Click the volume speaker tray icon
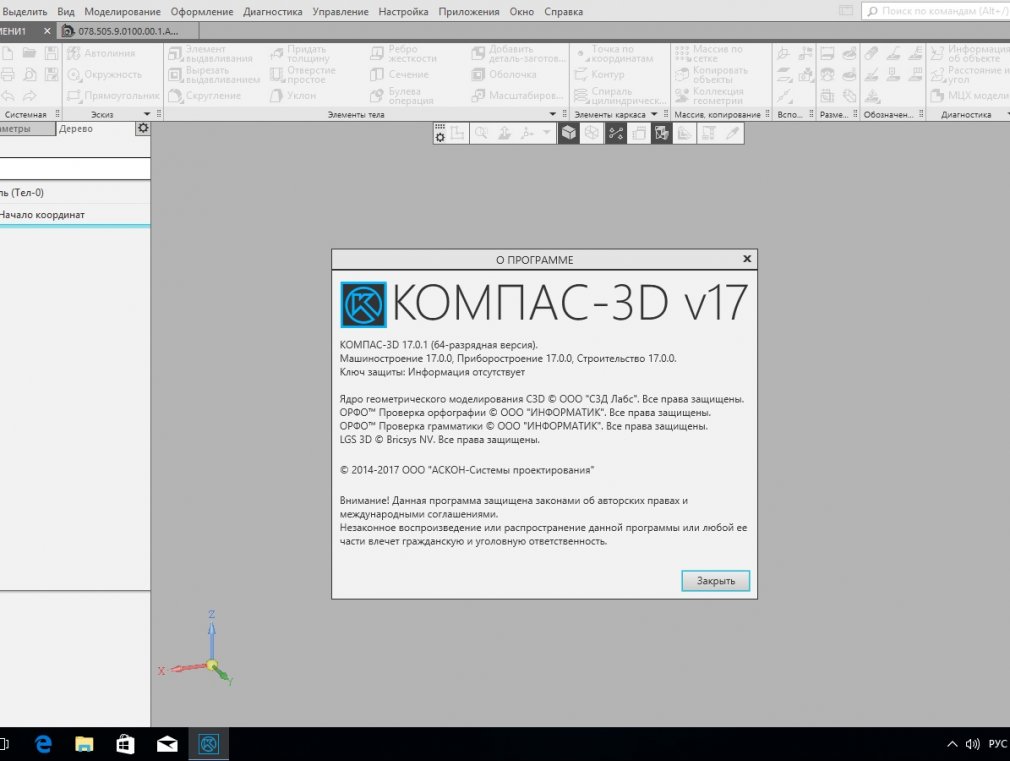This screenshot has height=761, width=1010. [x=972, y=744]
